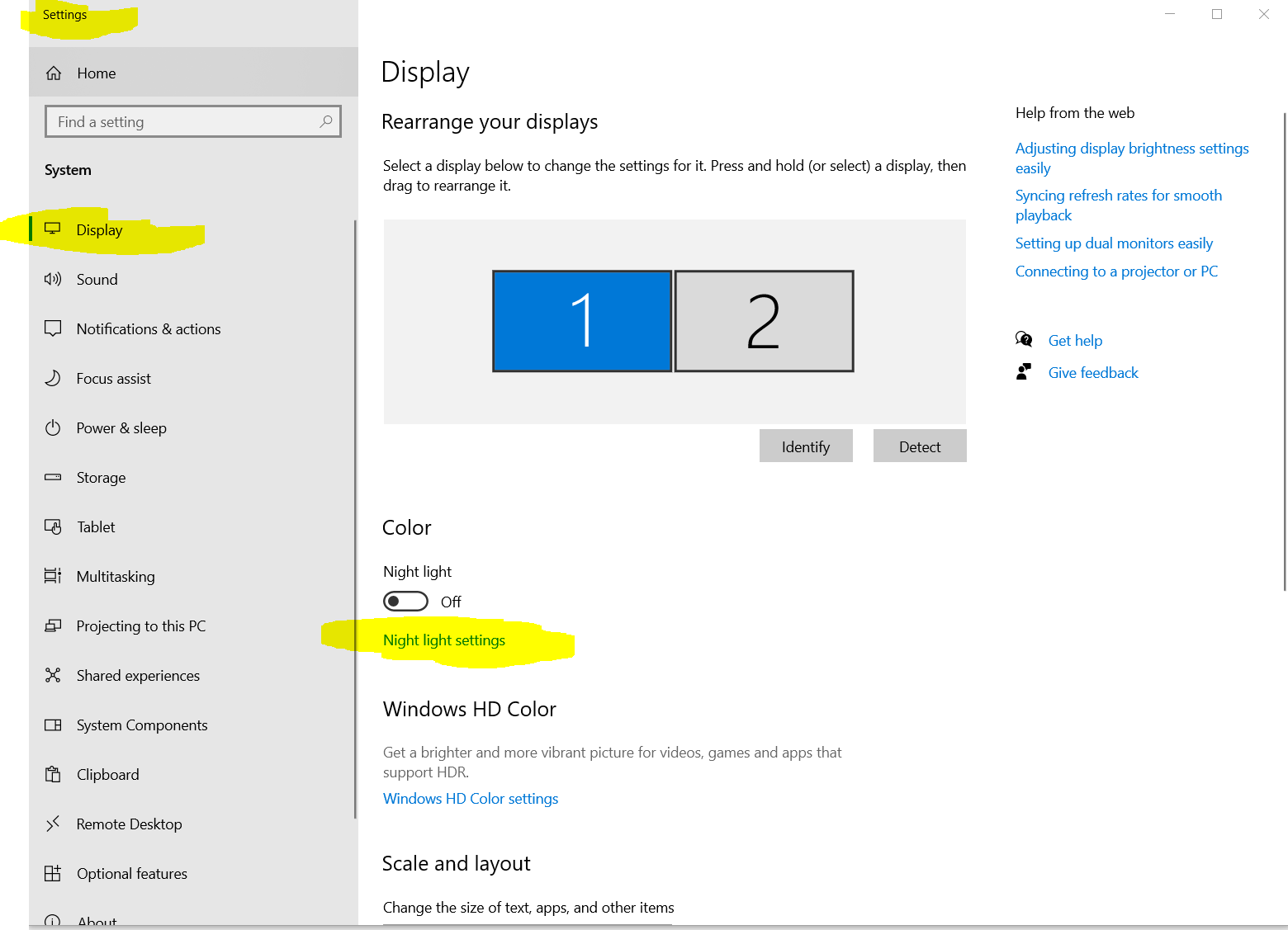Click the Multitasking icon
1288x930 pixels.
tap(53, 576)
